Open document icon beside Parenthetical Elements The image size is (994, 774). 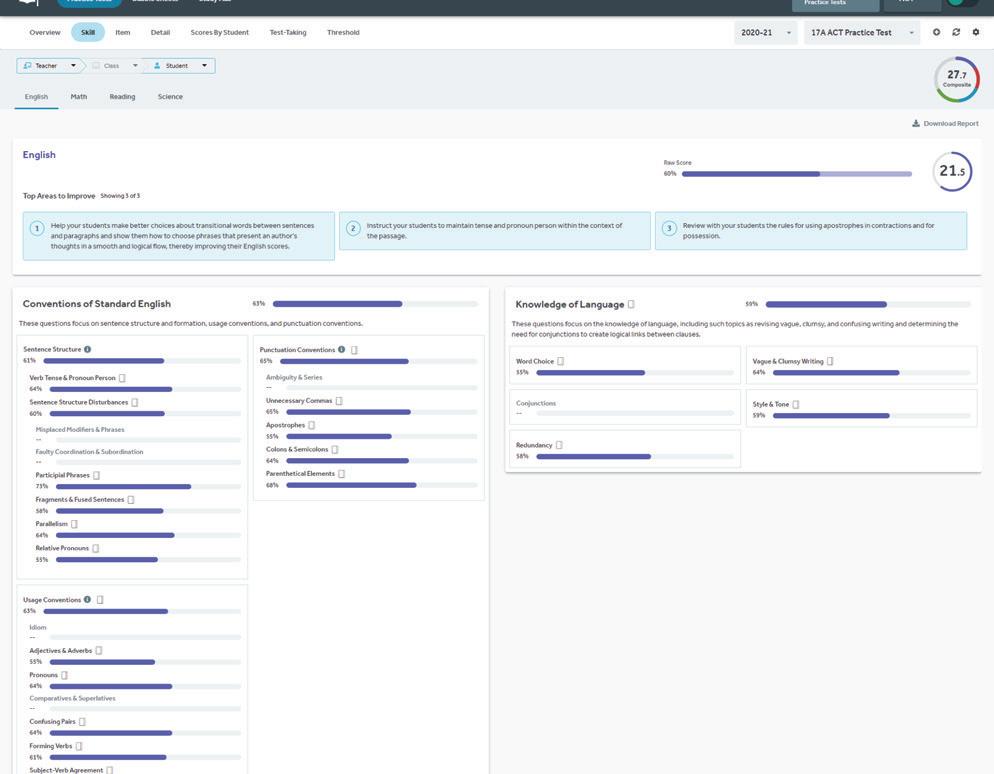342,474
